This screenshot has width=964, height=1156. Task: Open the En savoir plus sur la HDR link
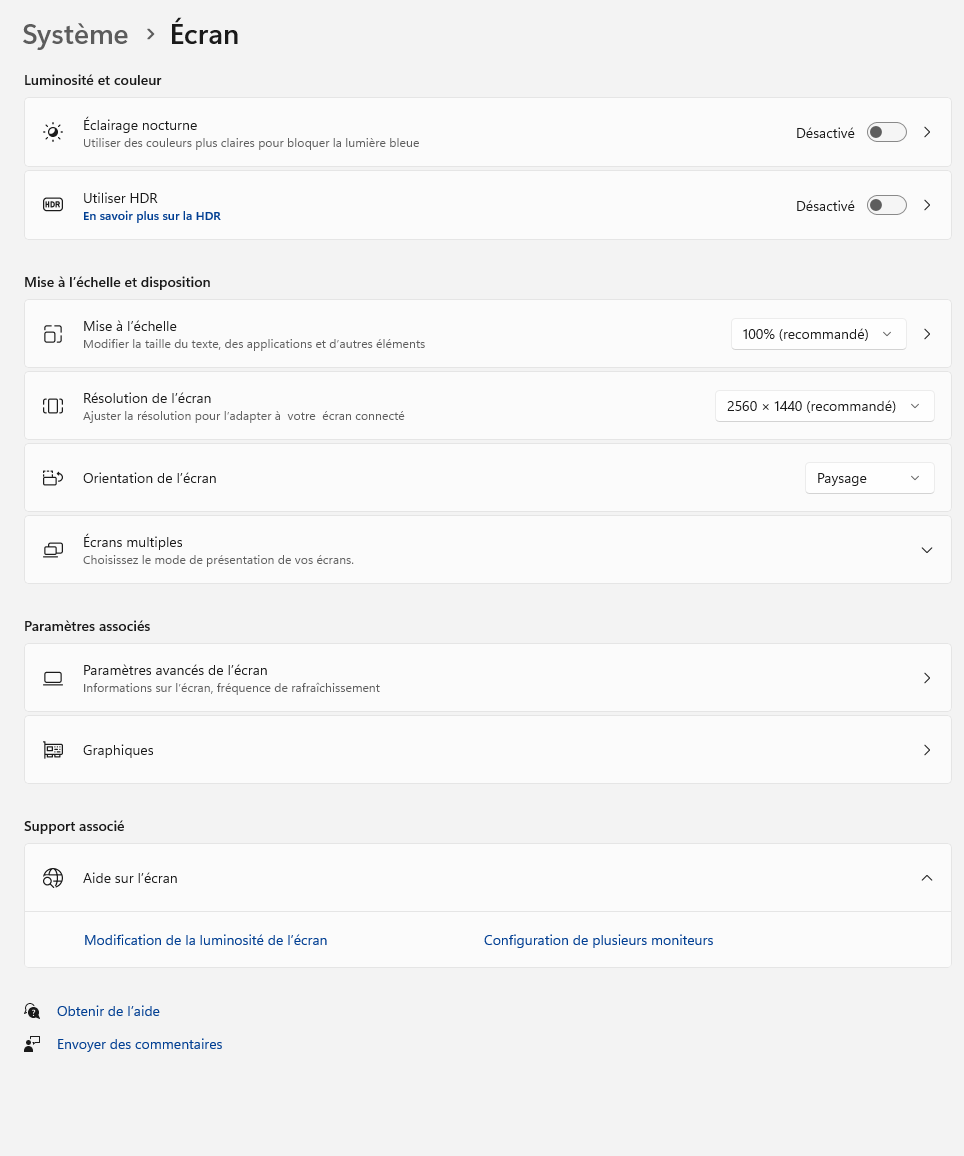(x=152, y=216)
